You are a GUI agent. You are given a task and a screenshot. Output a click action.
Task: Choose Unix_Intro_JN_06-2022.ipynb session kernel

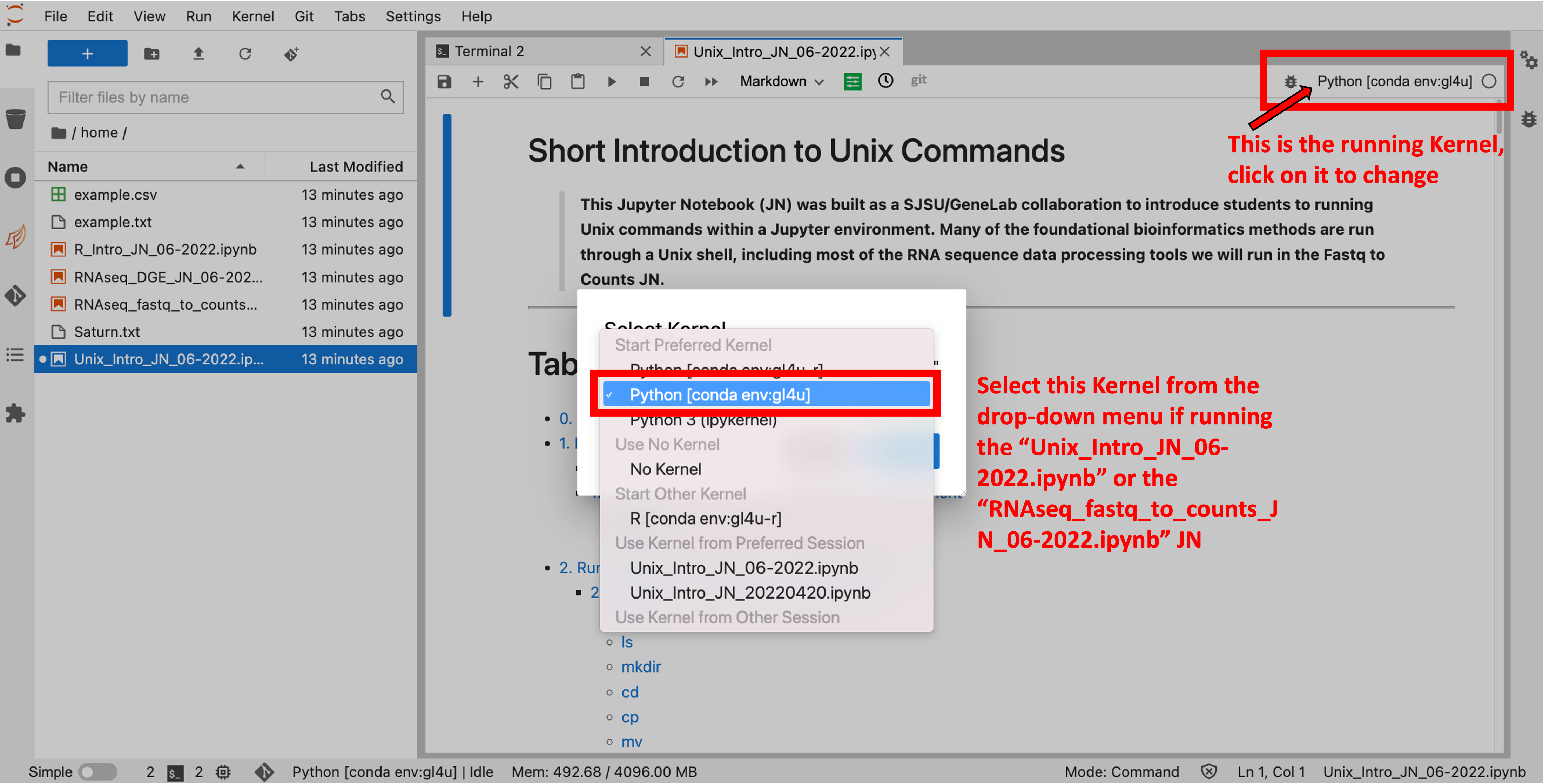(x=766, y=568)
